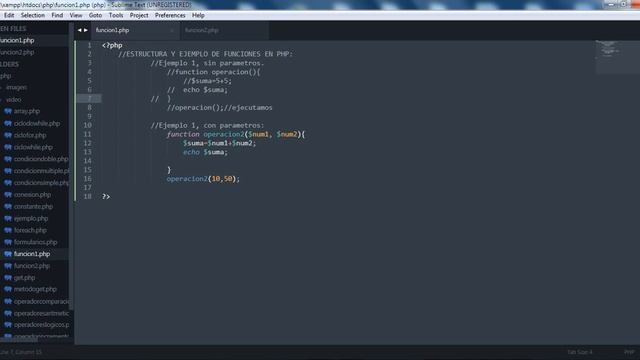
Task: Click the file icon next to ciclofor.php
Action: click(x=8, y=135)
